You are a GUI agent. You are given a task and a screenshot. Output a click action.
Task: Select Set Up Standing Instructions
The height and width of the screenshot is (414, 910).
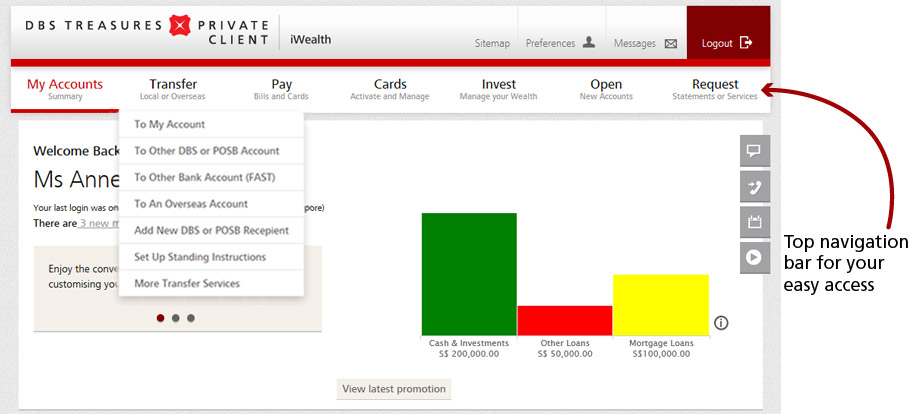tap(211, 257)
